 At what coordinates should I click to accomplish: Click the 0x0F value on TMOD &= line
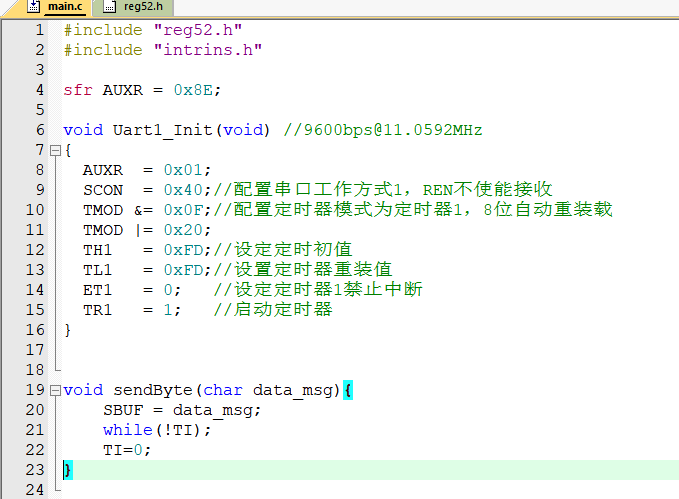(183, 210)
